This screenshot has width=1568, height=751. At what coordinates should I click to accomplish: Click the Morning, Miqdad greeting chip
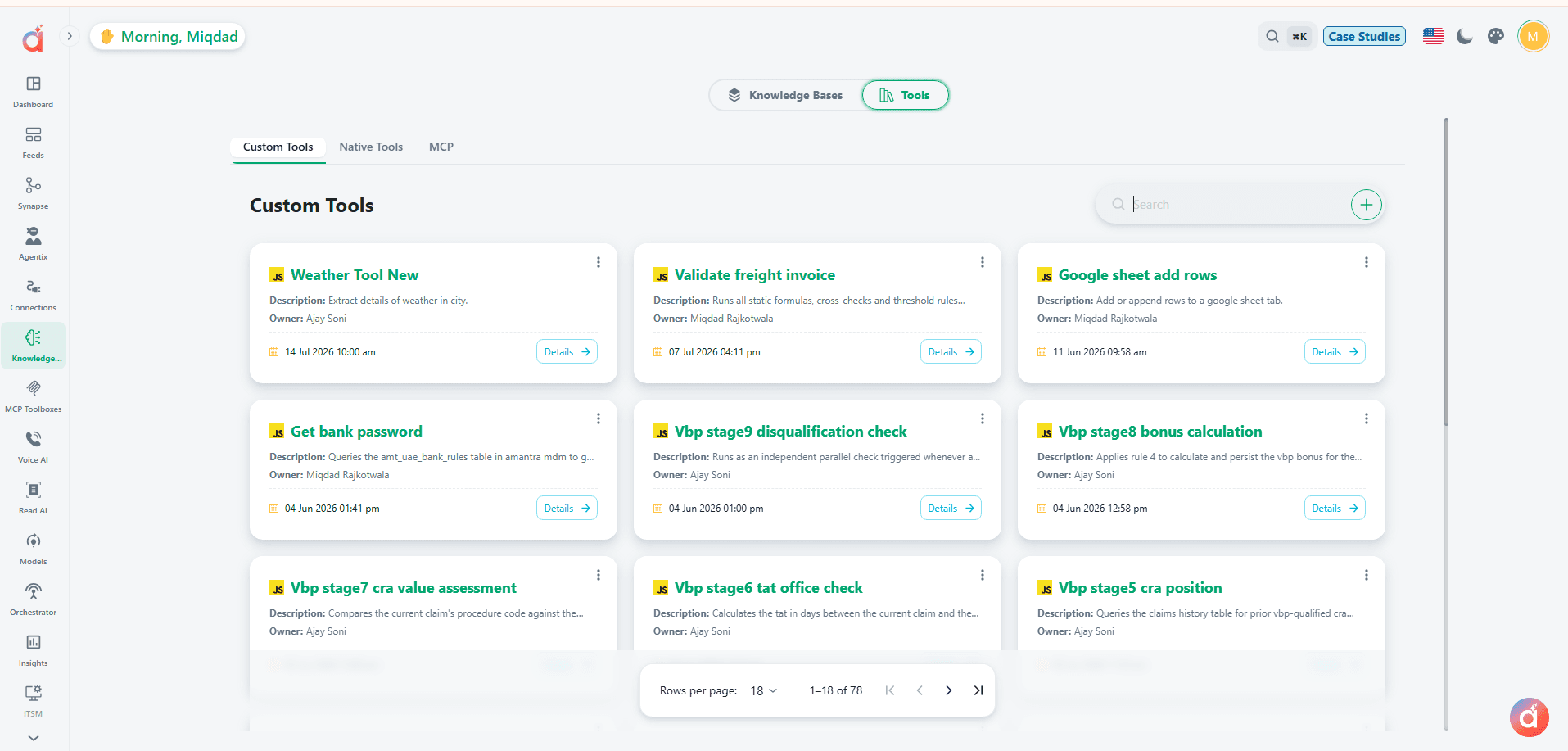(x=168, y=36)
